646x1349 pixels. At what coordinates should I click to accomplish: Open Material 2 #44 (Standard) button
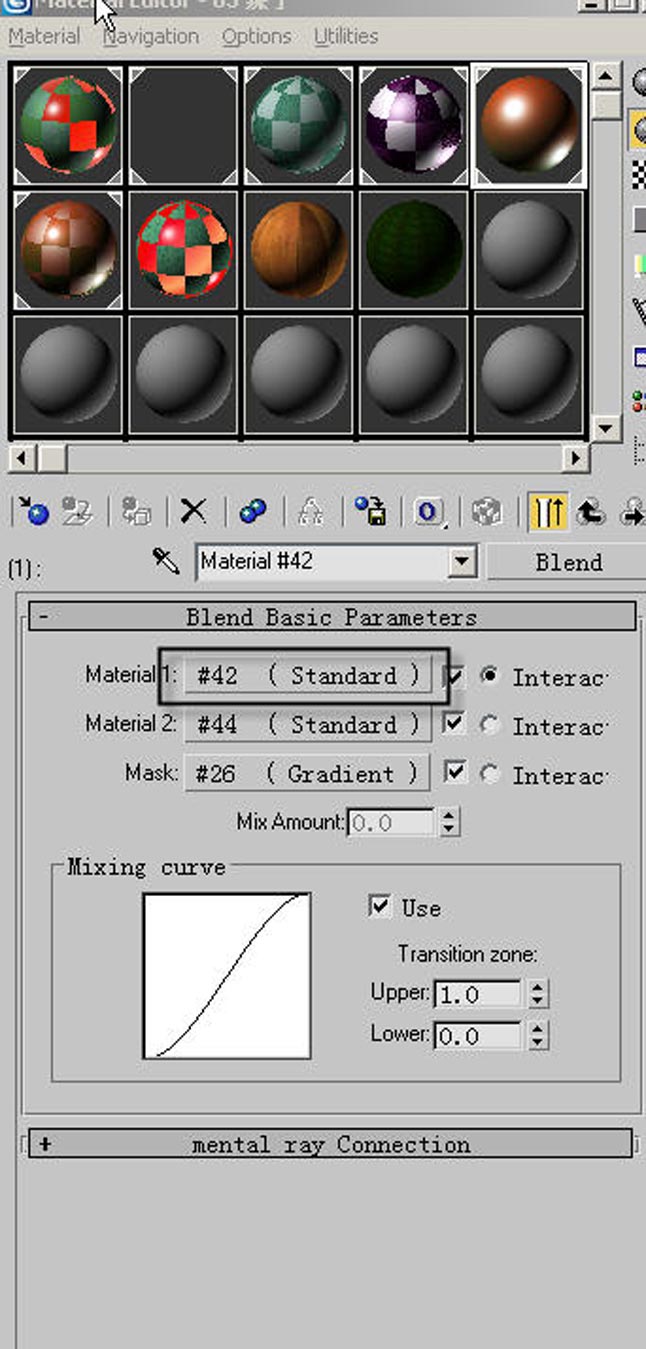pyautogui.click(x=308, y=725)
